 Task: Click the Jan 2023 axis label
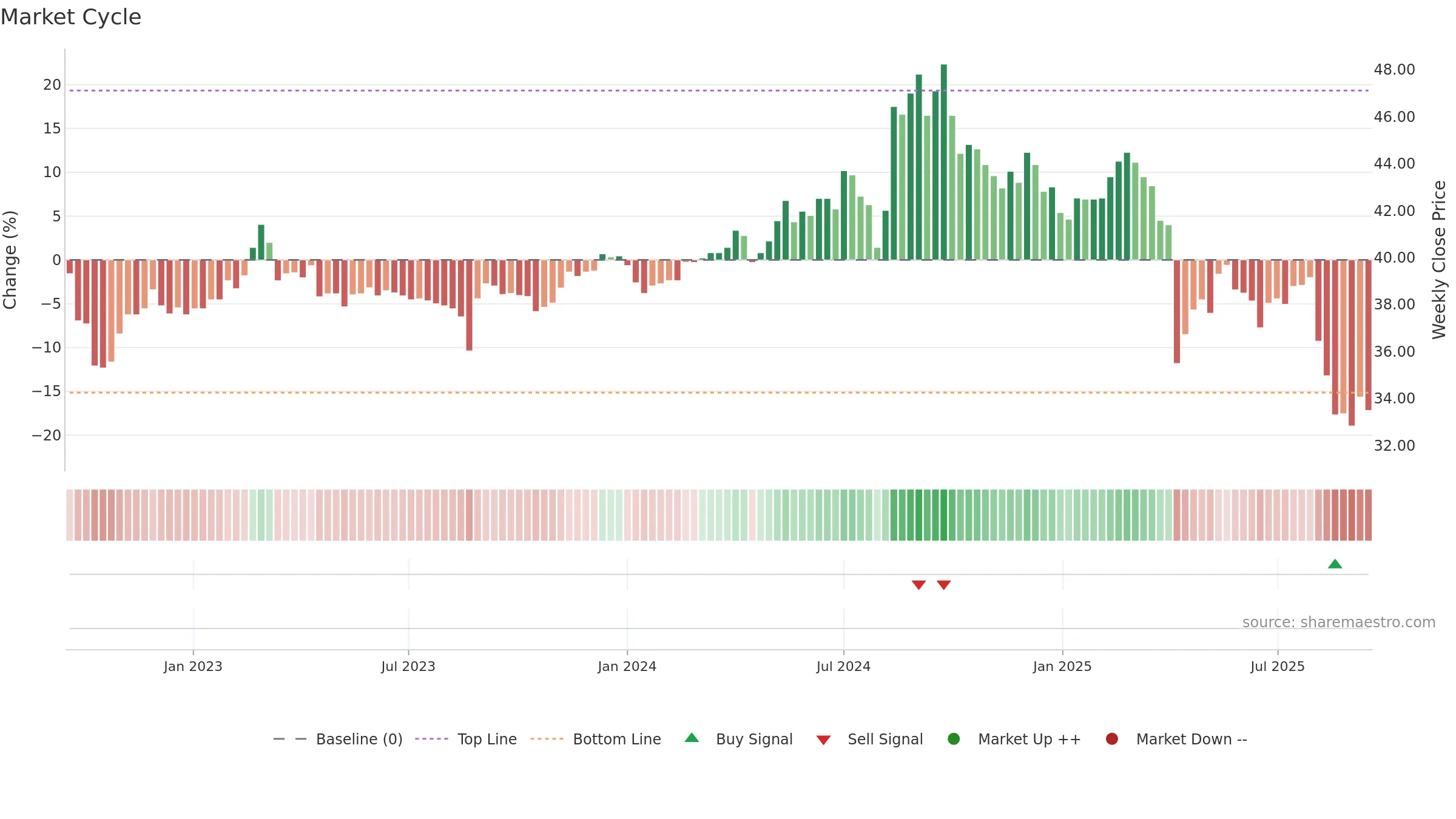[x=193, y=667]
